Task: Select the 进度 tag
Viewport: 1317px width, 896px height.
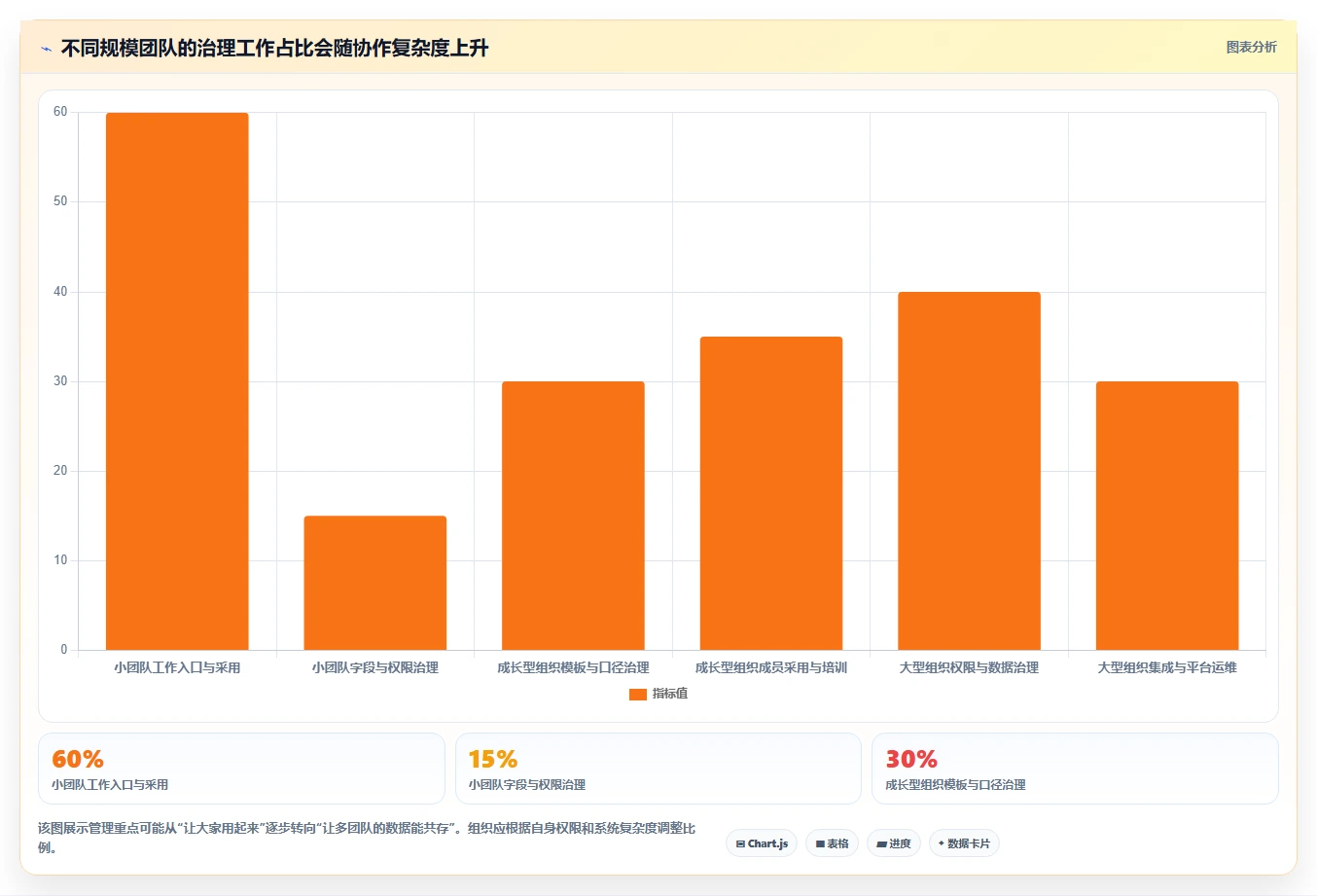Action: (894, 843)
